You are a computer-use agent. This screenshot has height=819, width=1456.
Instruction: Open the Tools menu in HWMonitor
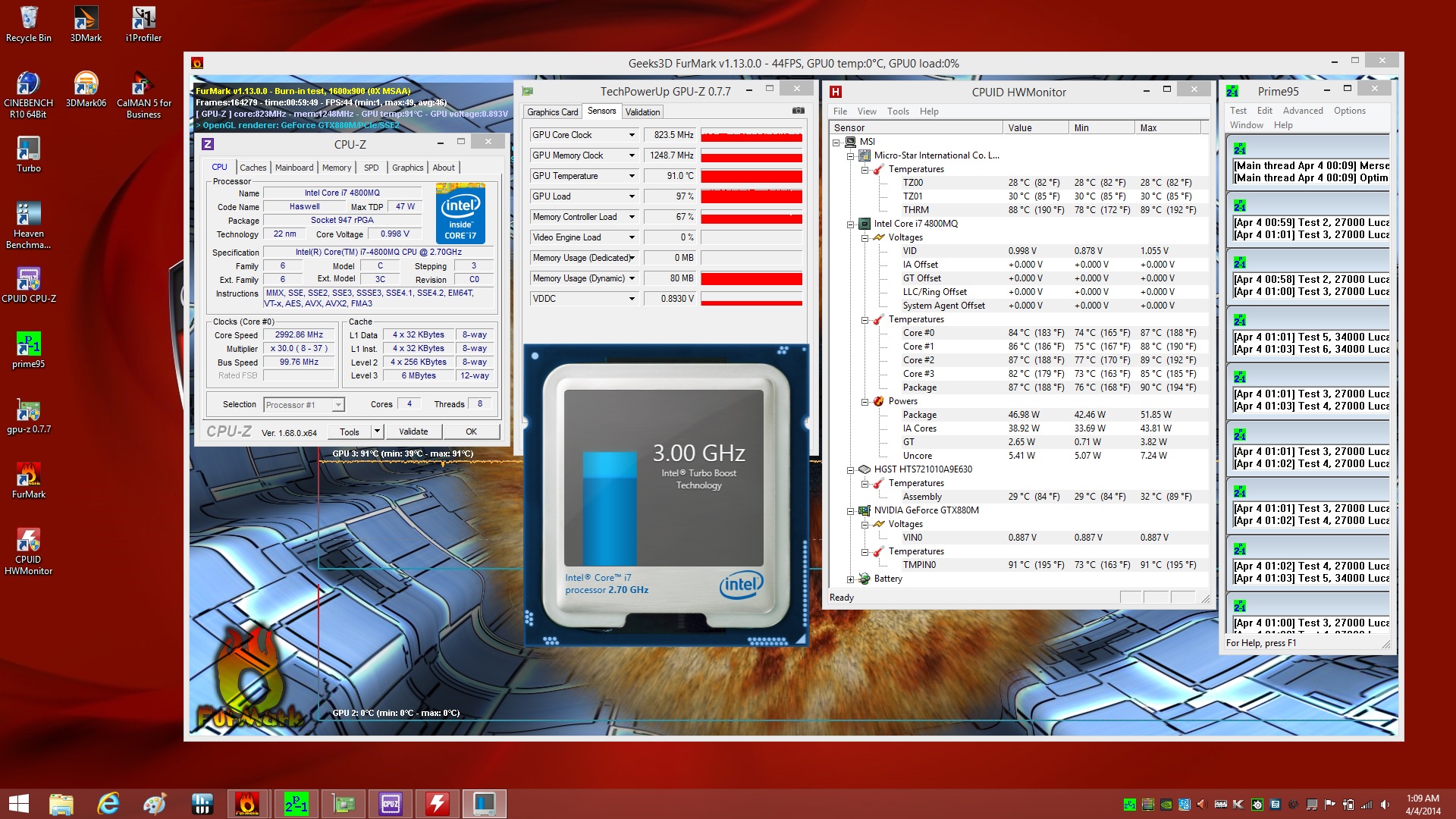click(x=898, y=111)
